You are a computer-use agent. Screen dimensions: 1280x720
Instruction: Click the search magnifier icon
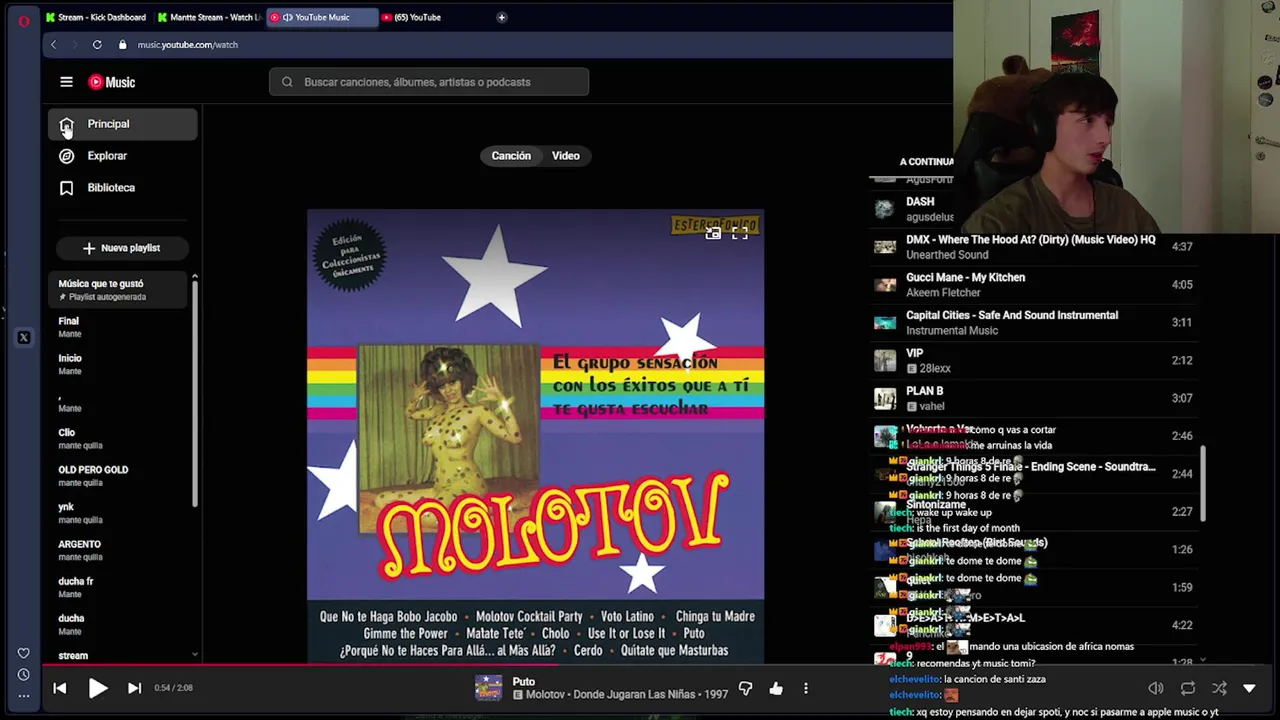pos(287,82)
